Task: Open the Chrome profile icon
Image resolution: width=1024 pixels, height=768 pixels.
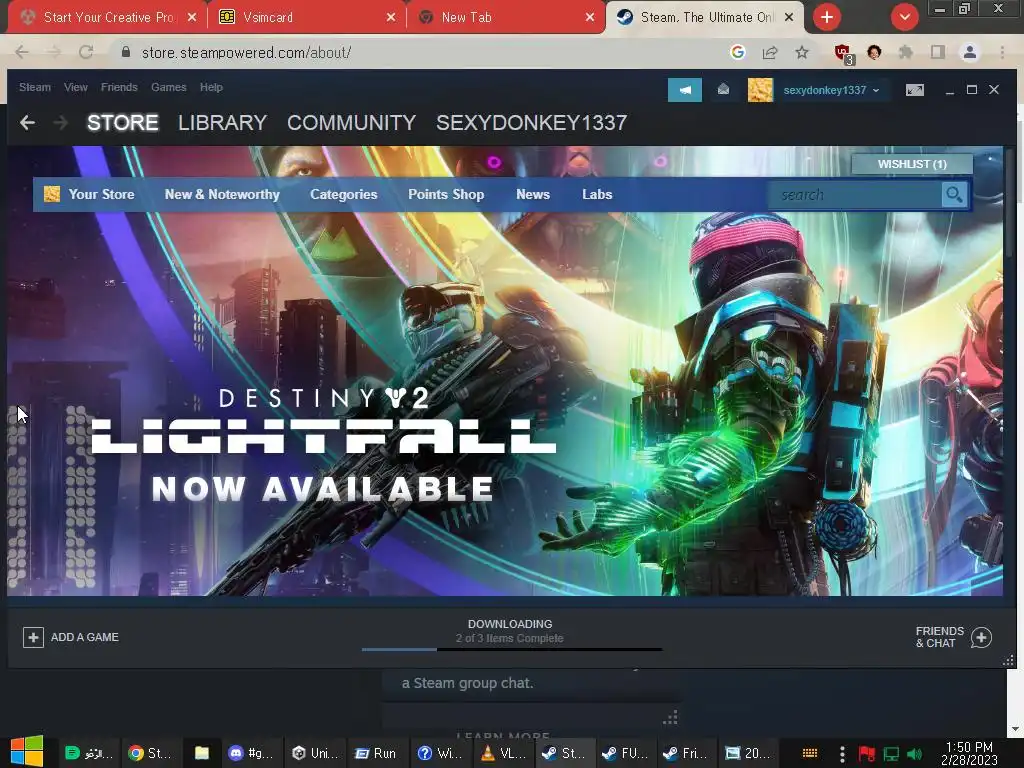Action: point(970,52)
